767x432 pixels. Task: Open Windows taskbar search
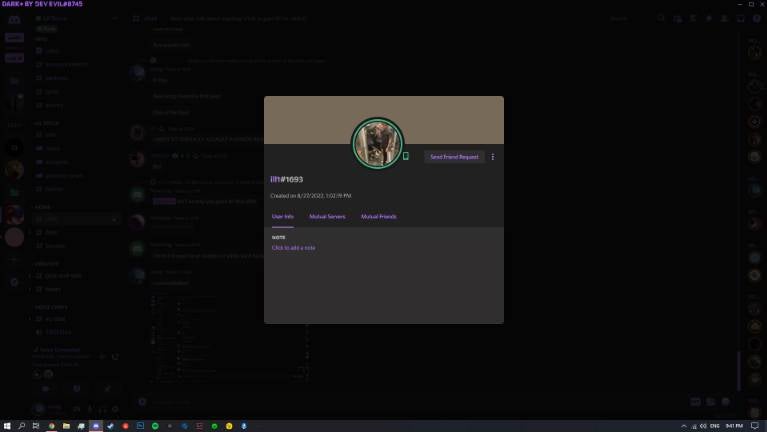pyautogui.click(x=21, y=426)
